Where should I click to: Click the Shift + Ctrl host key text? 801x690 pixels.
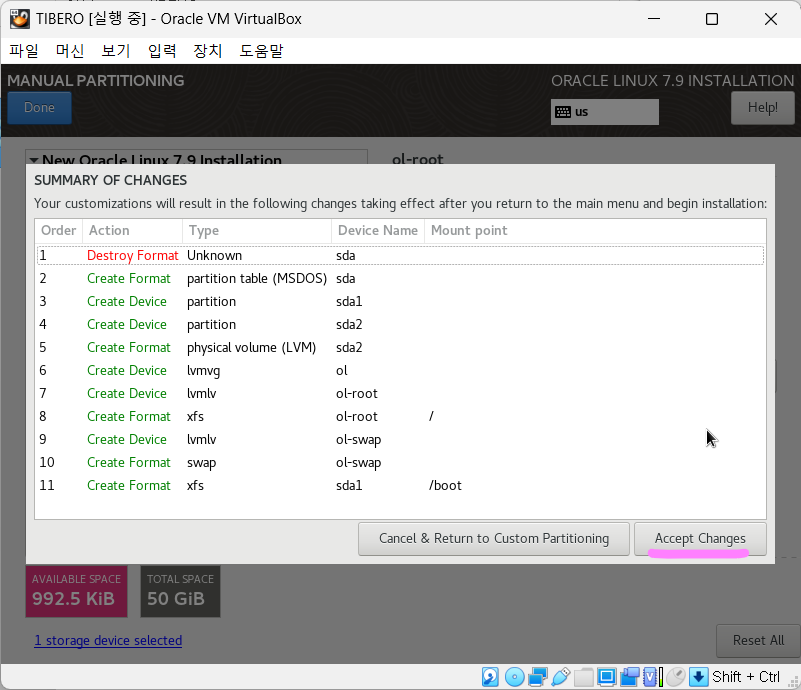click(746, 677)
